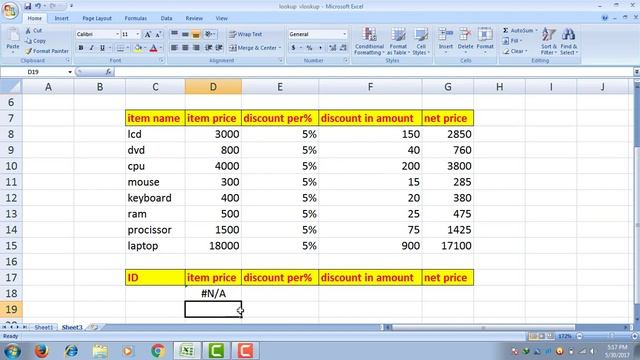Open Format as Table gallery
This screenshot has height=360, width=640.
(x=398, y=41)
